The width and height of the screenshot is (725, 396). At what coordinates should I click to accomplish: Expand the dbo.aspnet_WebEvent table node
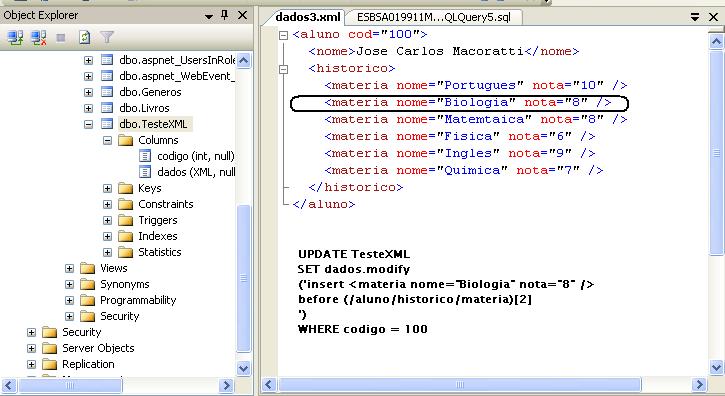click(x=88, y=76)
